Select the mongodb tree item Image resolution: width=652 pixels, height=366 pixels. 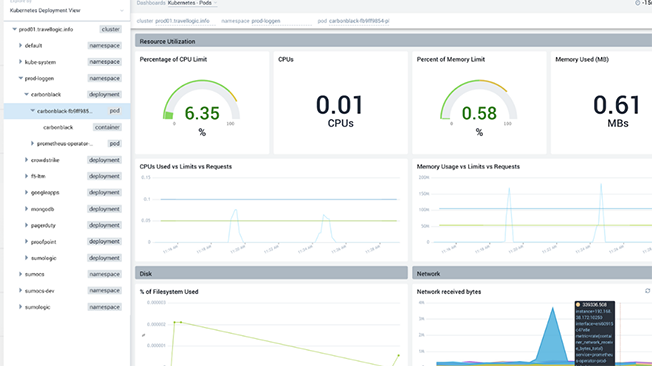(42, 209)
